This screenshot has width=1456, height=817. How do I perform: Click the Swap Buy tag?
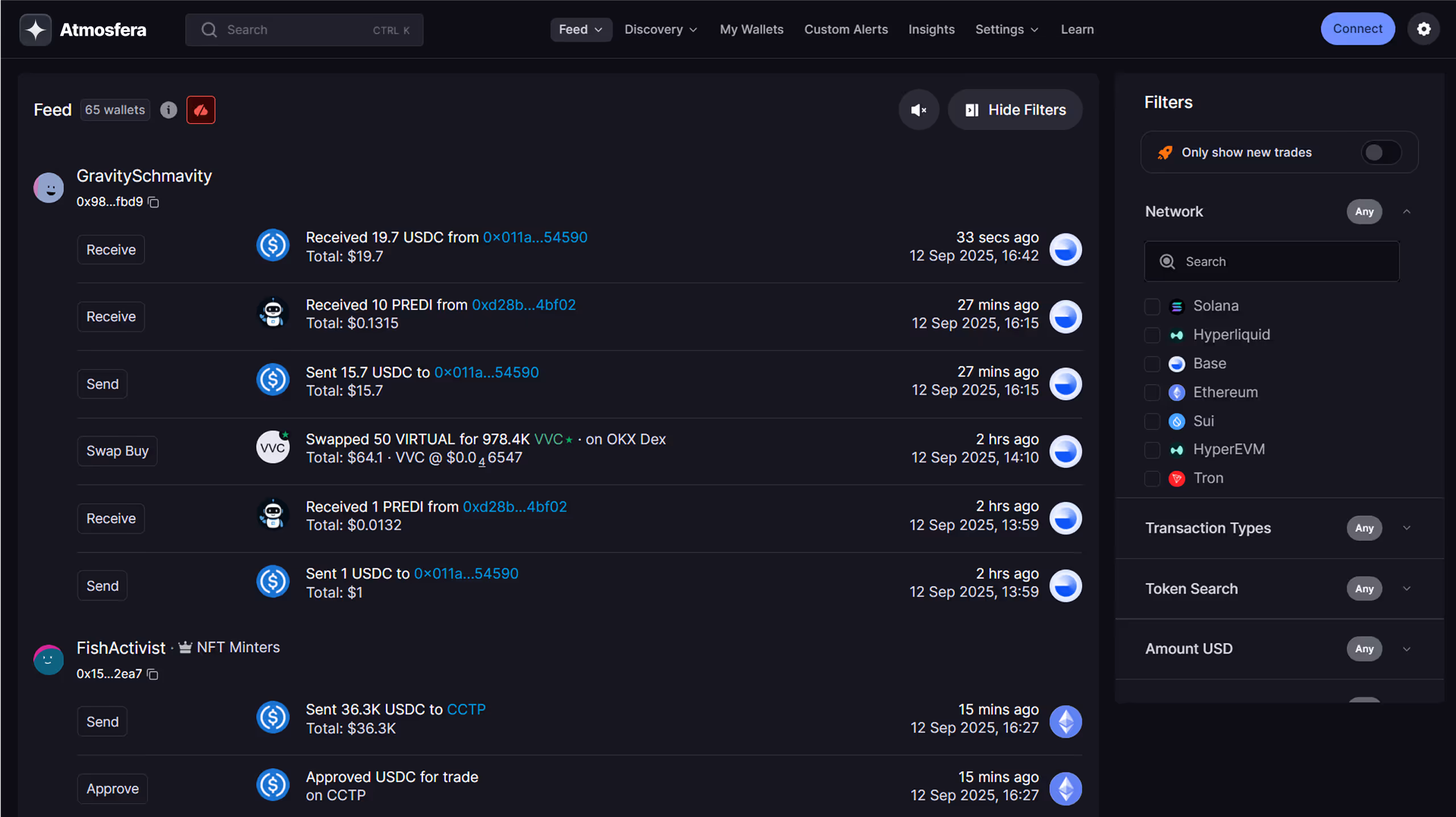pos(117,451)
